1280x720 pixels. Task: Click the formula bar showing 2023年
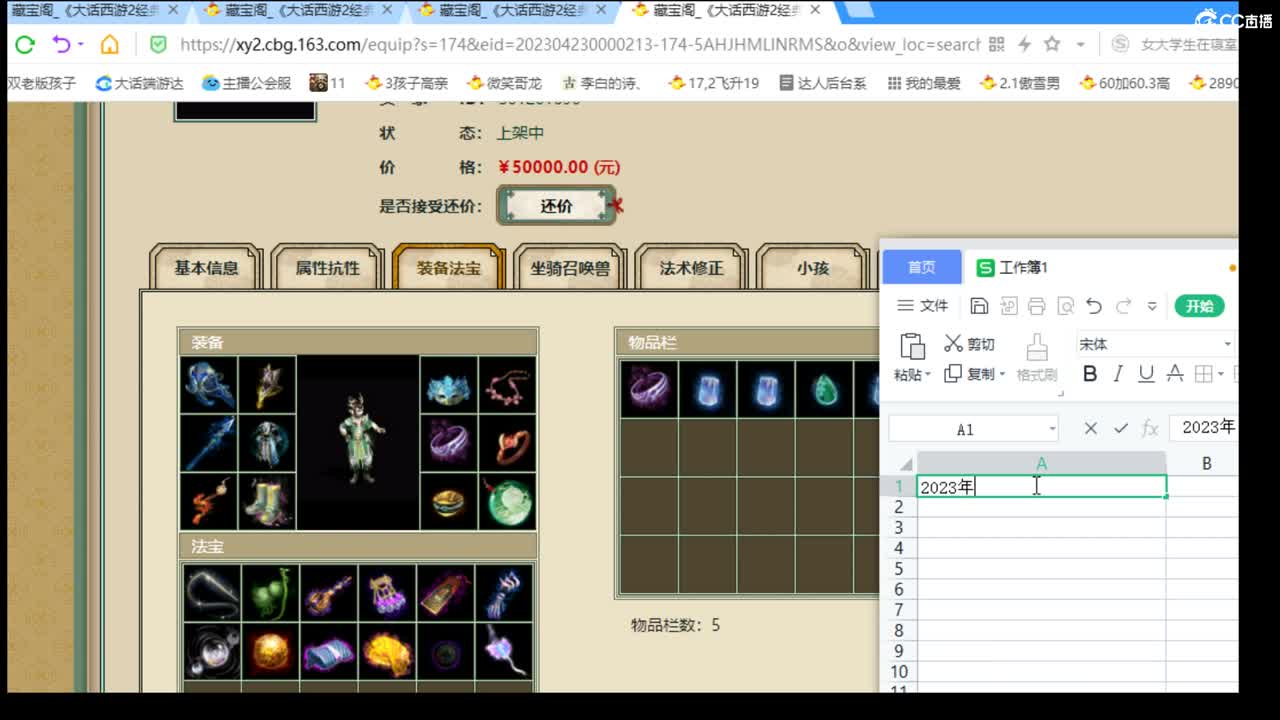[x=1203, y=428]
